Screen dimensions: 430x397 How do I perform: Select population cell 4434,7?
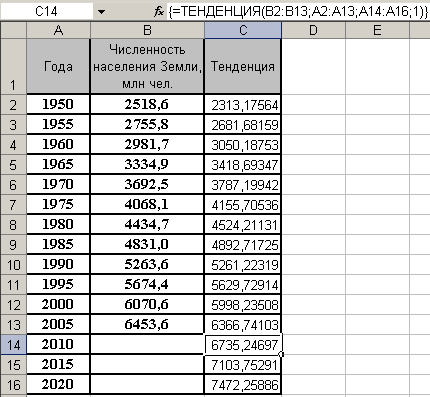pyautogui.click(x=147, y=225)
